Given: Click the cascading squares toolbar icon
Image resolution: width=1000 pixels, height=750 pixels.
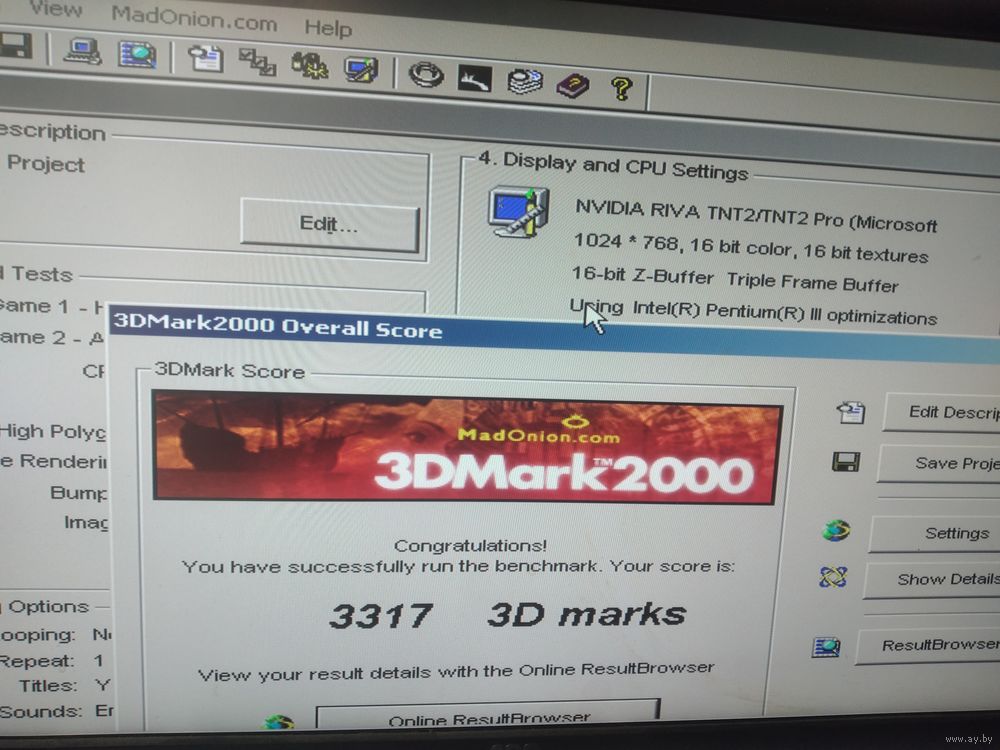Looking at the screenshot, I should click(258, 62).
